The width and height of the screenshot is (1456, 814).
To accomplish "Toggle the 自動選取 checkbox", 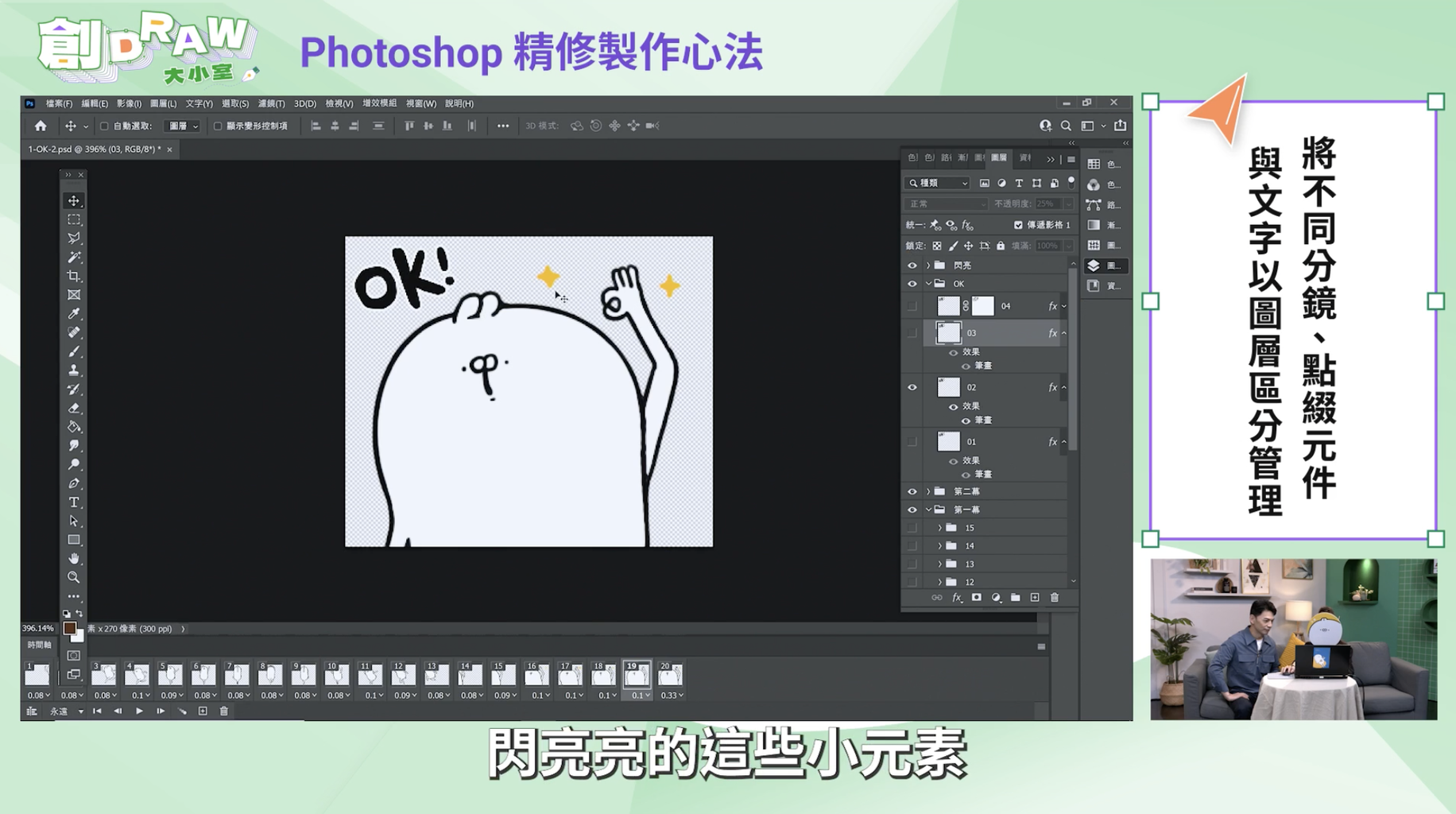I will coord(104,126).
